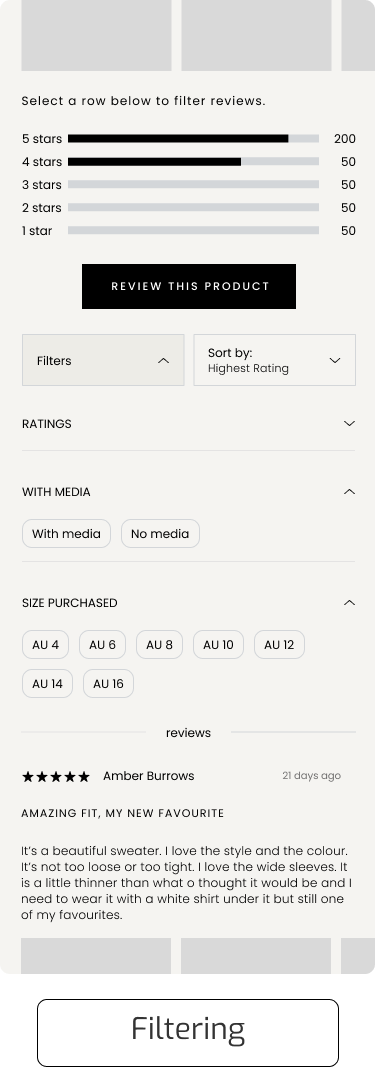375x1067 pixels.
Task: Filter reviews by the 5 stars row
Action: pos(189,139)
